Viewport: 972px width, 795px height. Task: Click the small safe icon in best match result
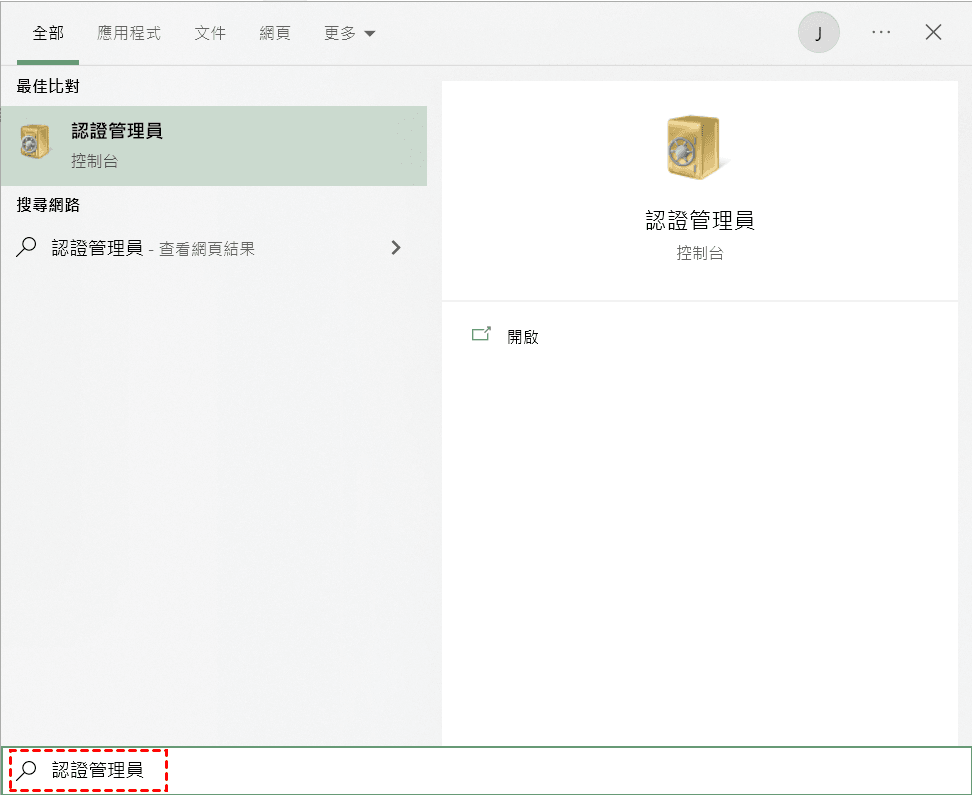(x=35, y=143)
